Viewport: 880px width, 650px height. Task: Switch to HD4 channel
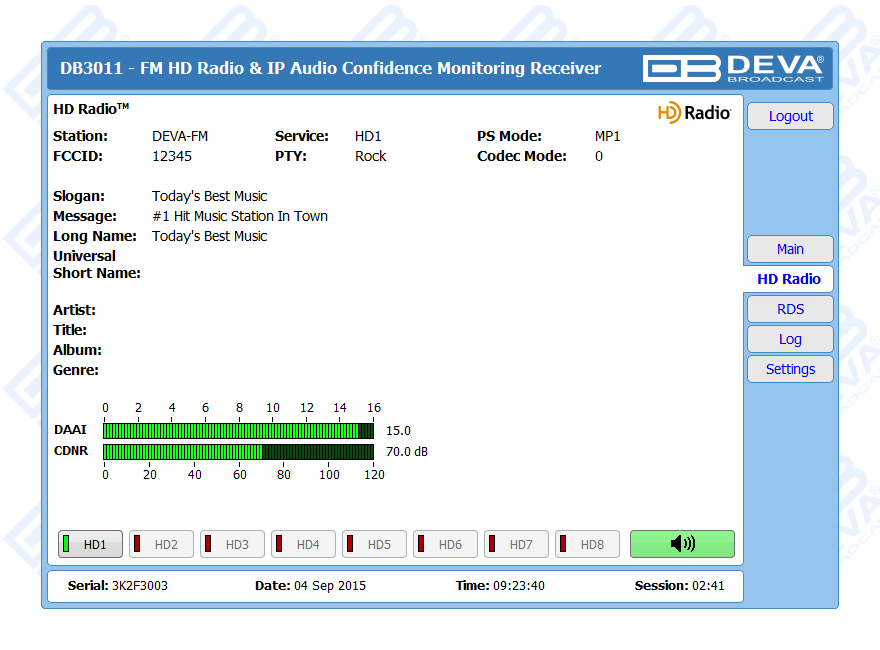[304, 544]
